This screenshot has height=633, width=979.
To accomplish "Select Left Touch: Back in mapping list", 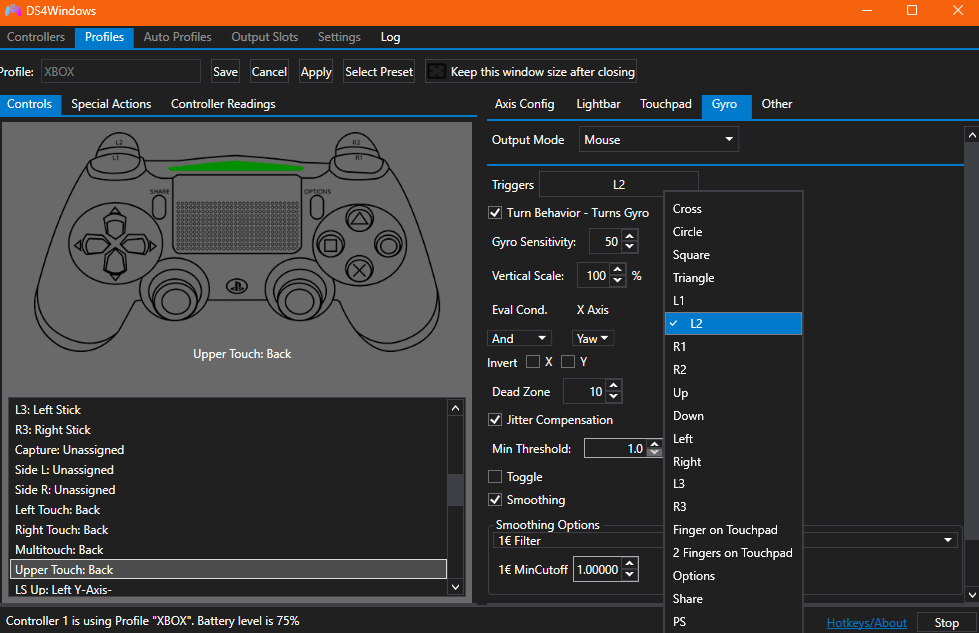I will (58, 510).
